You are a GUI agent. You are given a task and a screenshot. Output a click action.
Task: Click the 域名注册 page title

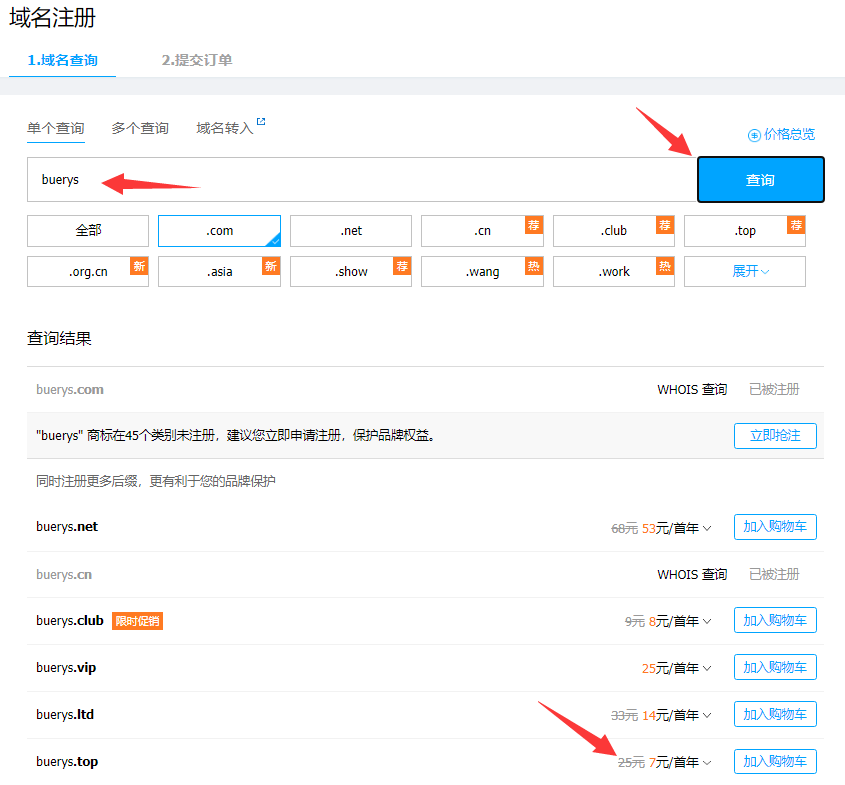tap(52, 17)
